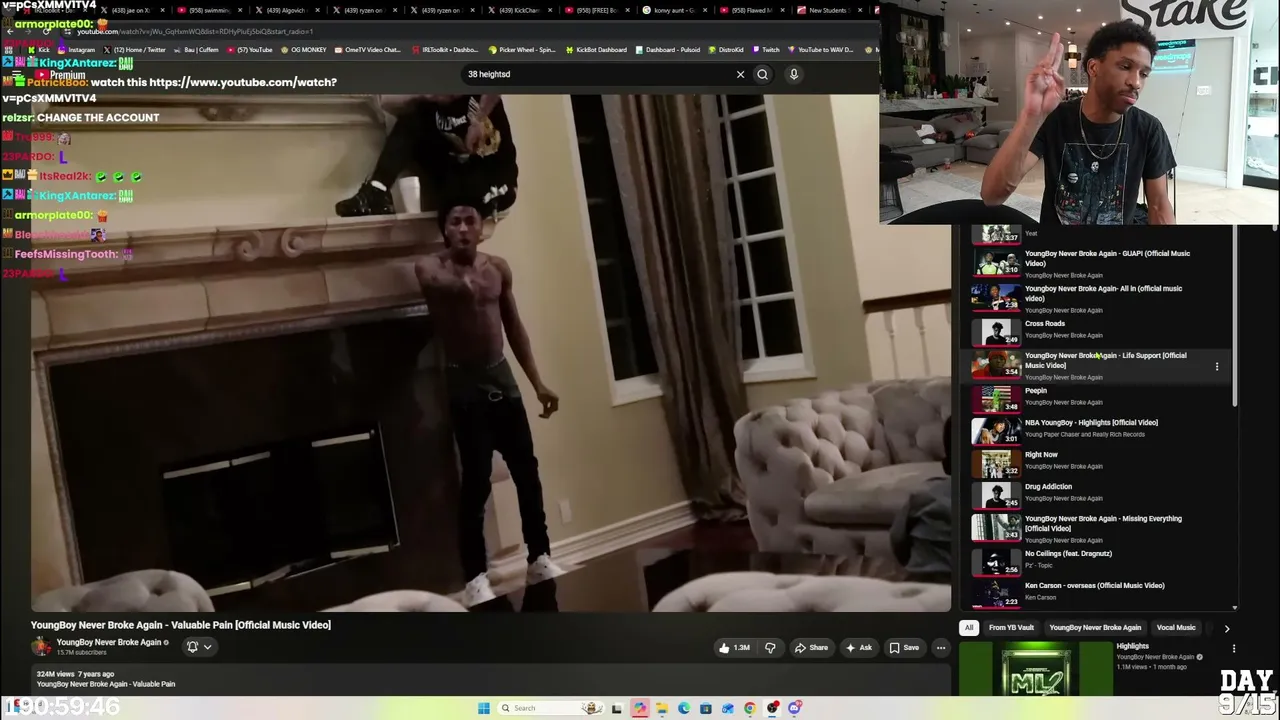Share the Valuable Pain video
Viewport: 1280px width, 720px height.
point(811,648)
